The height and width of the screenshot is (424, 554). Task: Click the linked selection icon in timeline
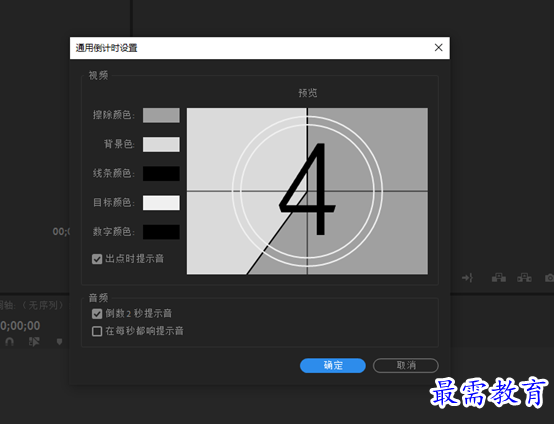[34, 342]
